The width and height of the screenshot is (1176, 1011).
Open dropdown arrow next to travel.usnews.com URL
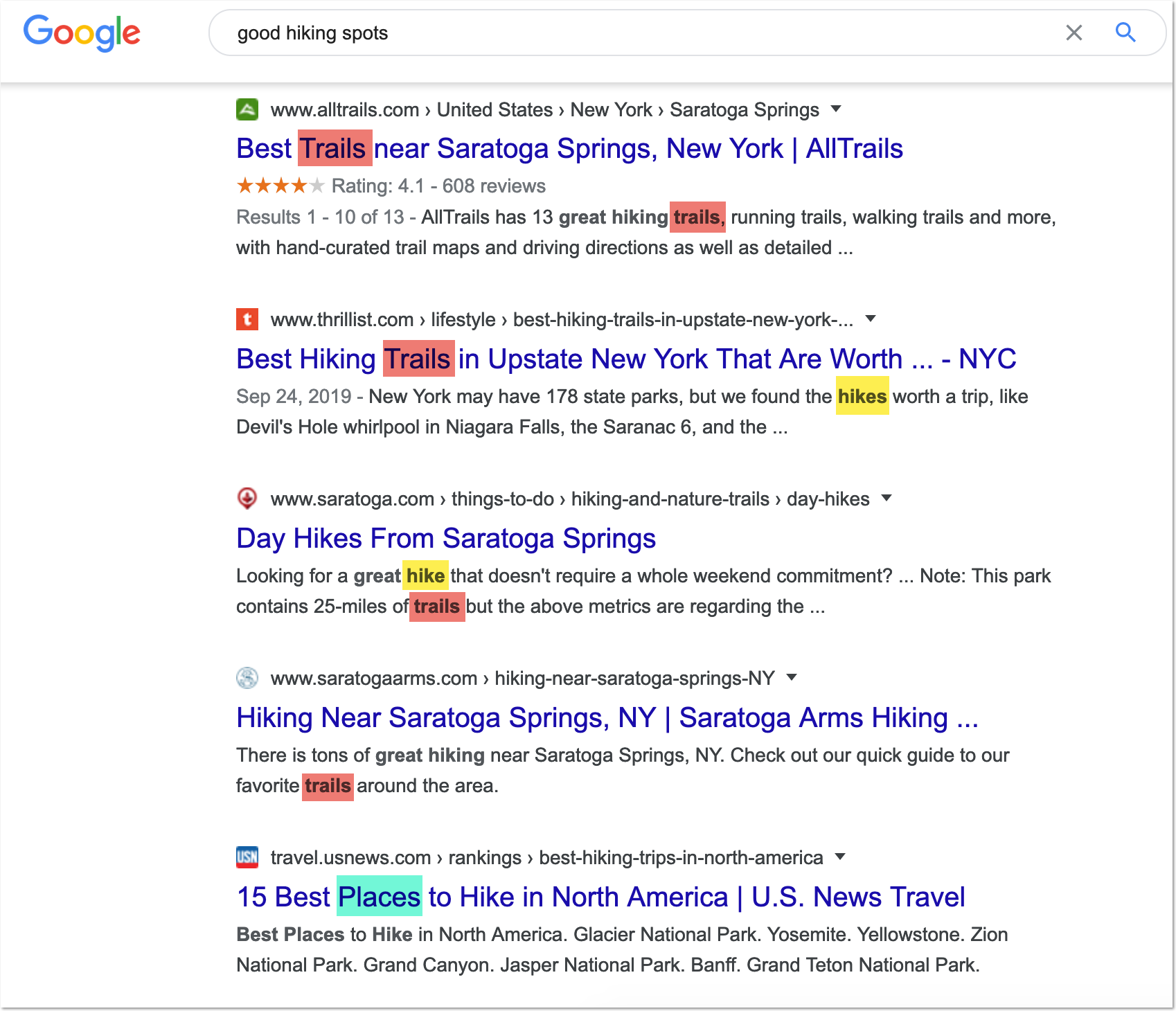840,857
